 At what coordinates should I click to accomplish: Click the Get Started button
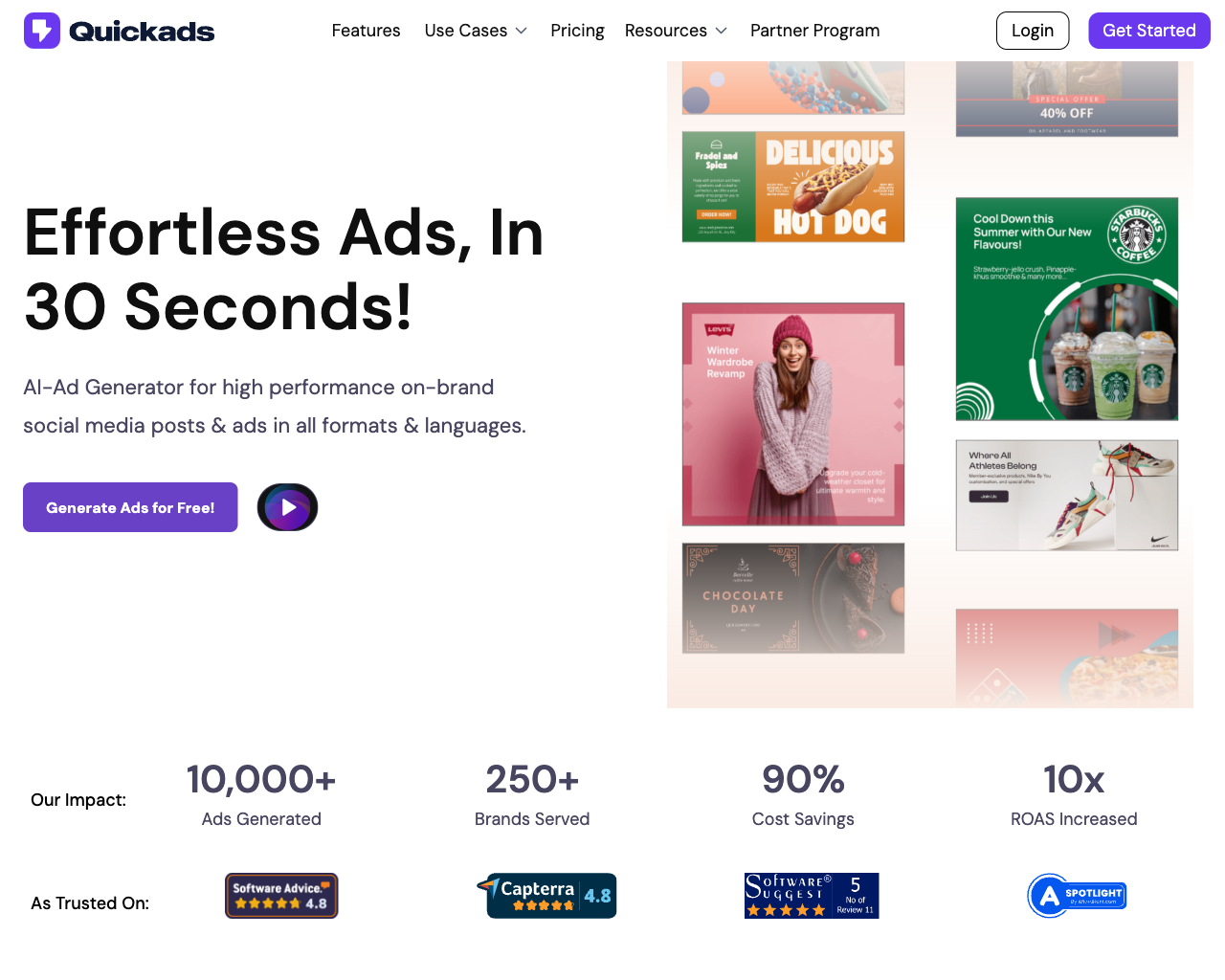tap(1149, 31)
